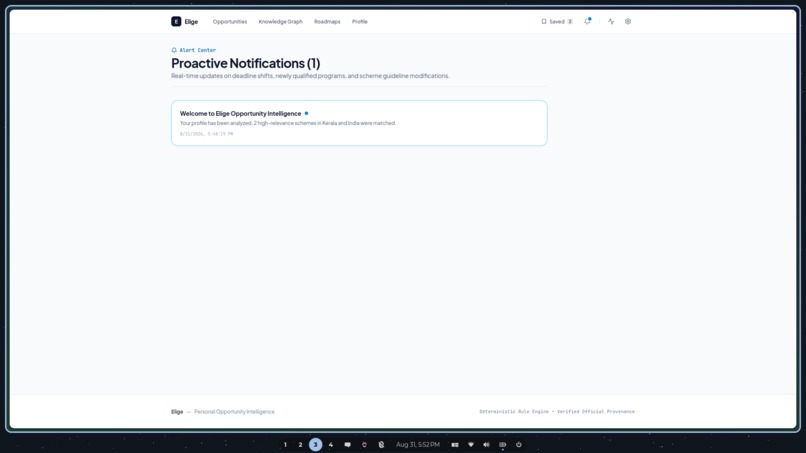Open the clock showing Aug 31, 5:52 PM
806x453 pixels.
[418, 445]
